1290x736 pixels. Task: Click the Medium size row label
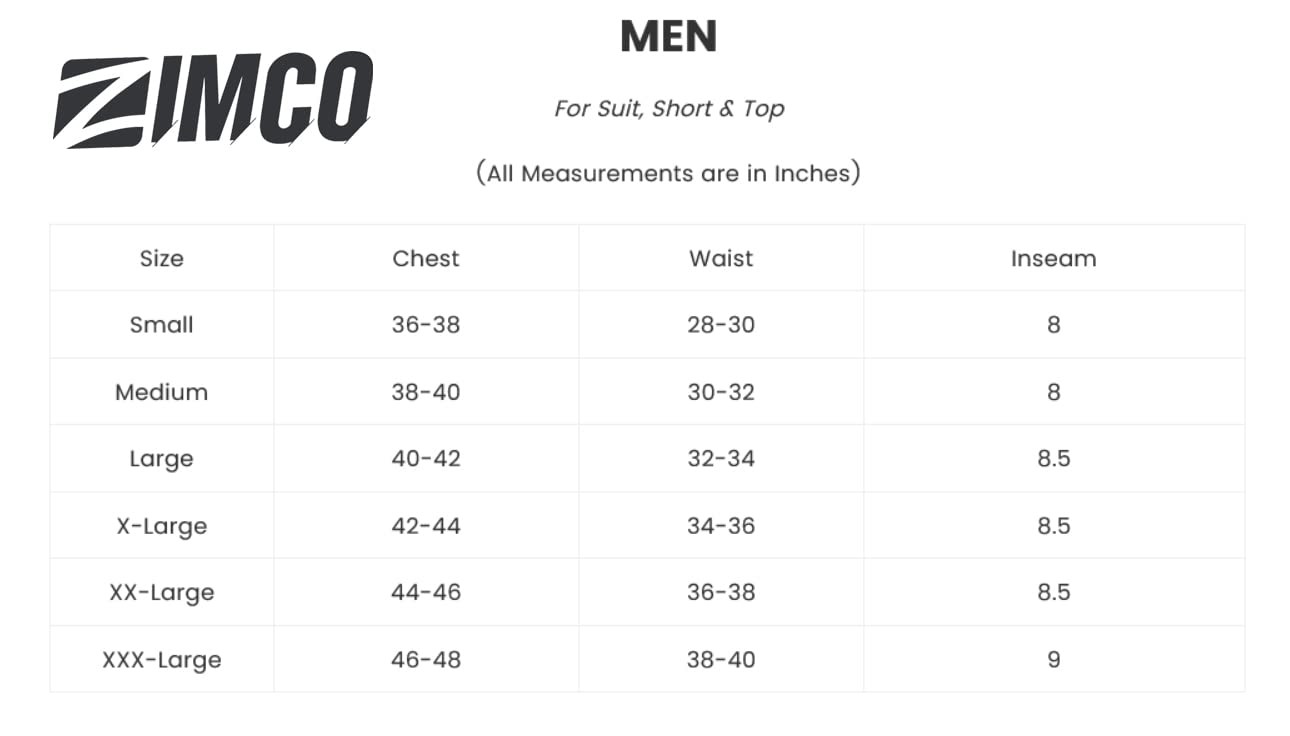[x=162, y=392]
